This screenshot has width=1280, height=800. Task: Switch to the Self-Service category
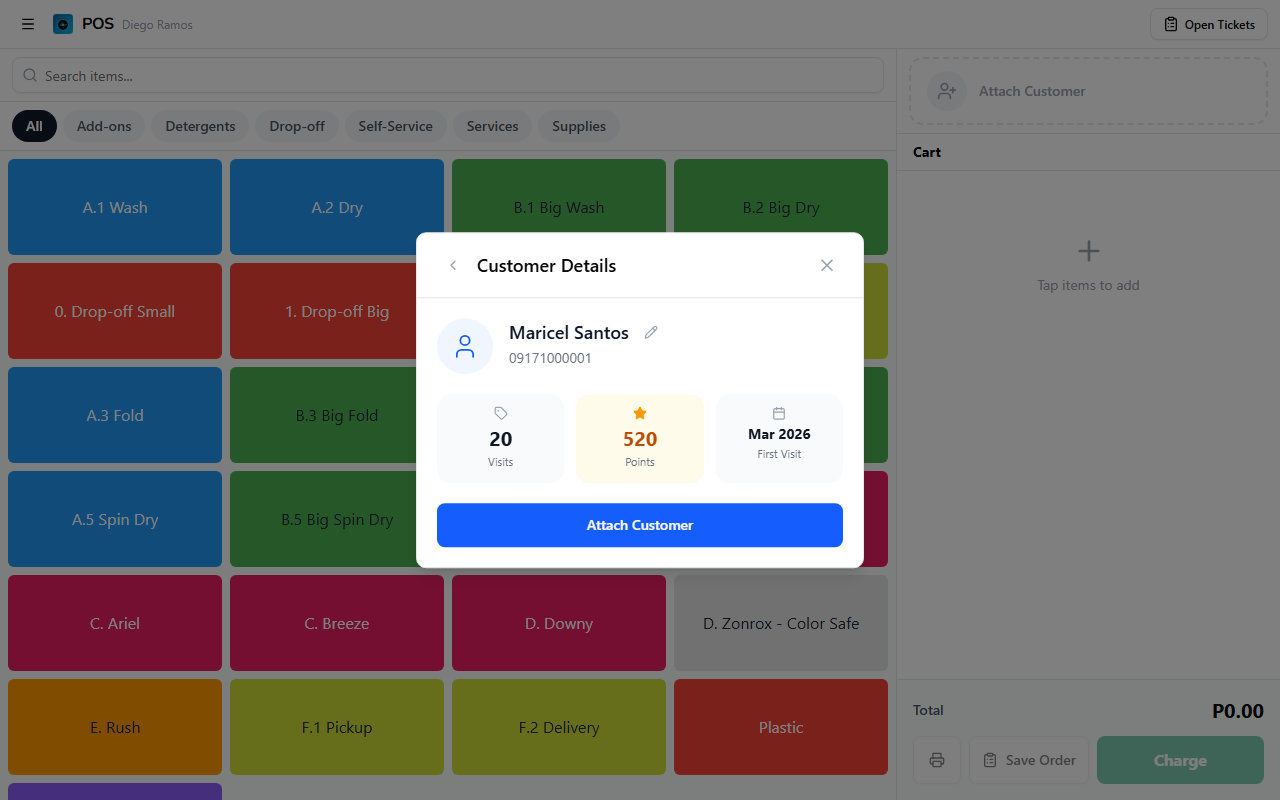coord(395,127)
